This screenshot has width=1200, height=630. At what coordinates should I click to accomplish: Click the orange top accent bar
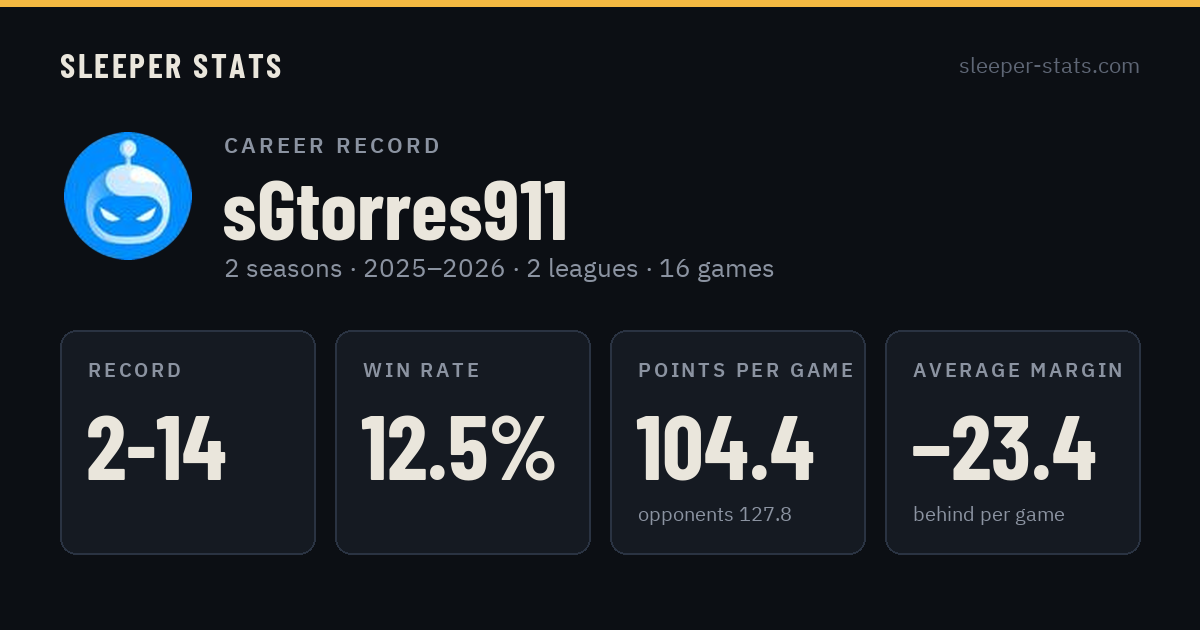[x=600, y=3]
